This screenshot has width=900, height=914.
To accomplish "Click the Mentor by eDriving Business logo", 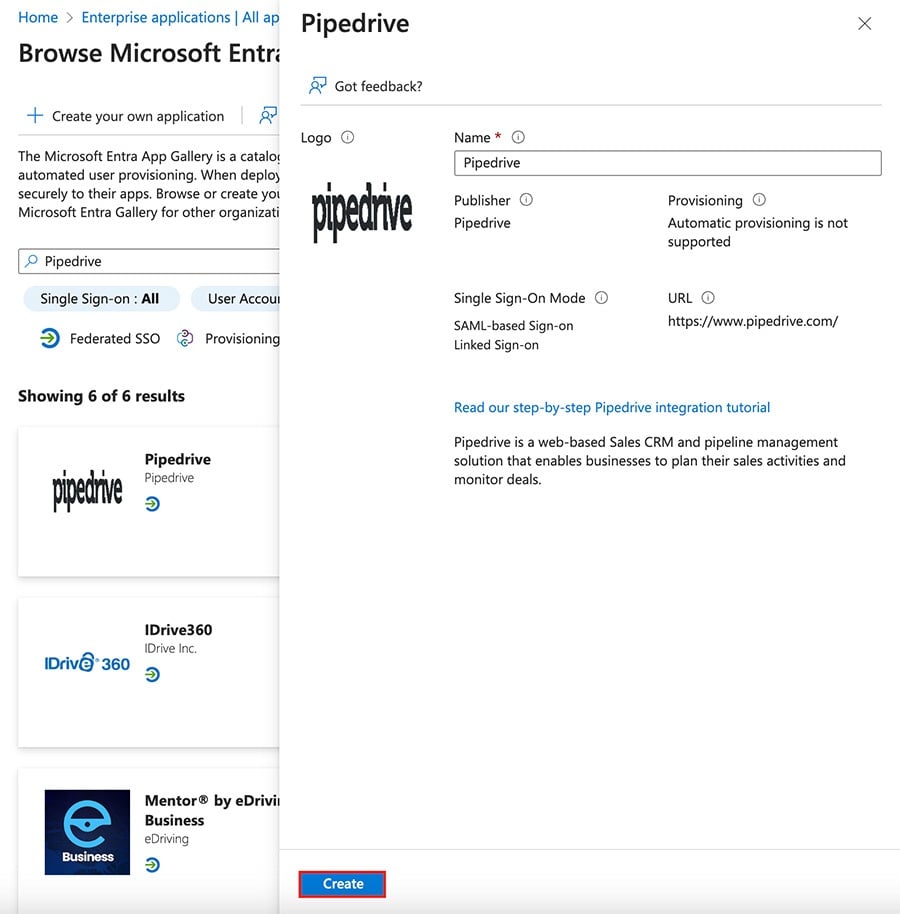I will pos(86,831).
